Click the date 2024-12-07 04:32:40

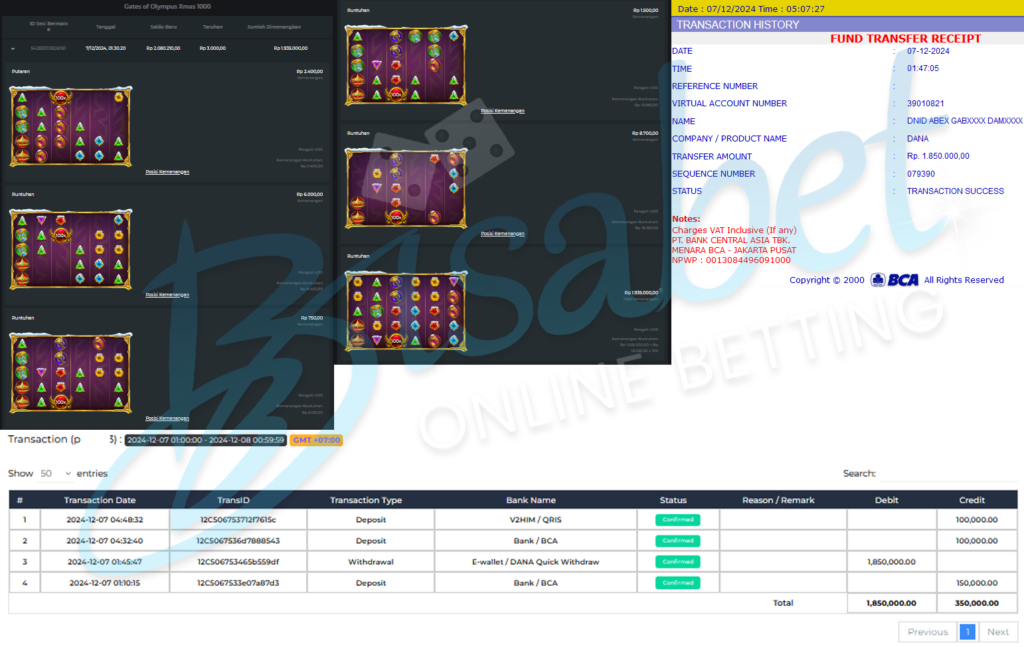pos(104,541)
